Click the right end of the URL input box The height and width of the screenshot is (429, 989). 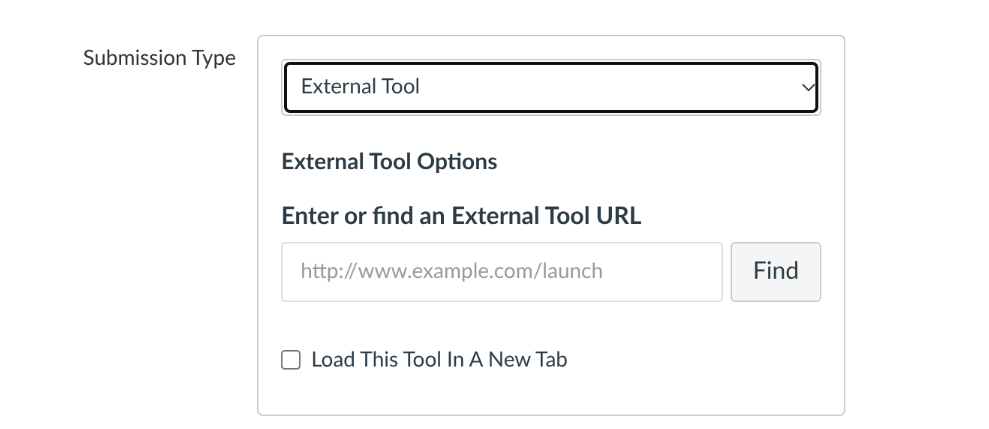tap(705, 271)
